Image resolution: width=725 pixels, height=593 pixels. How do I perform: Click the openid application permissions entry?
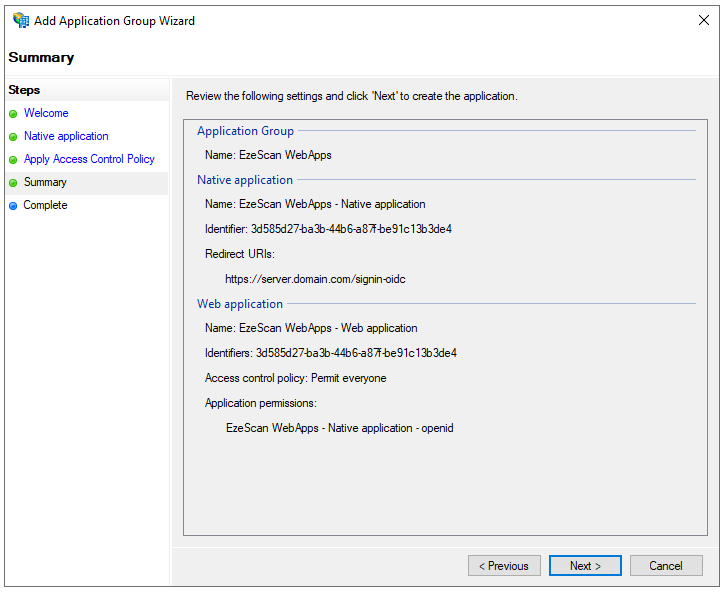point(339,428)
